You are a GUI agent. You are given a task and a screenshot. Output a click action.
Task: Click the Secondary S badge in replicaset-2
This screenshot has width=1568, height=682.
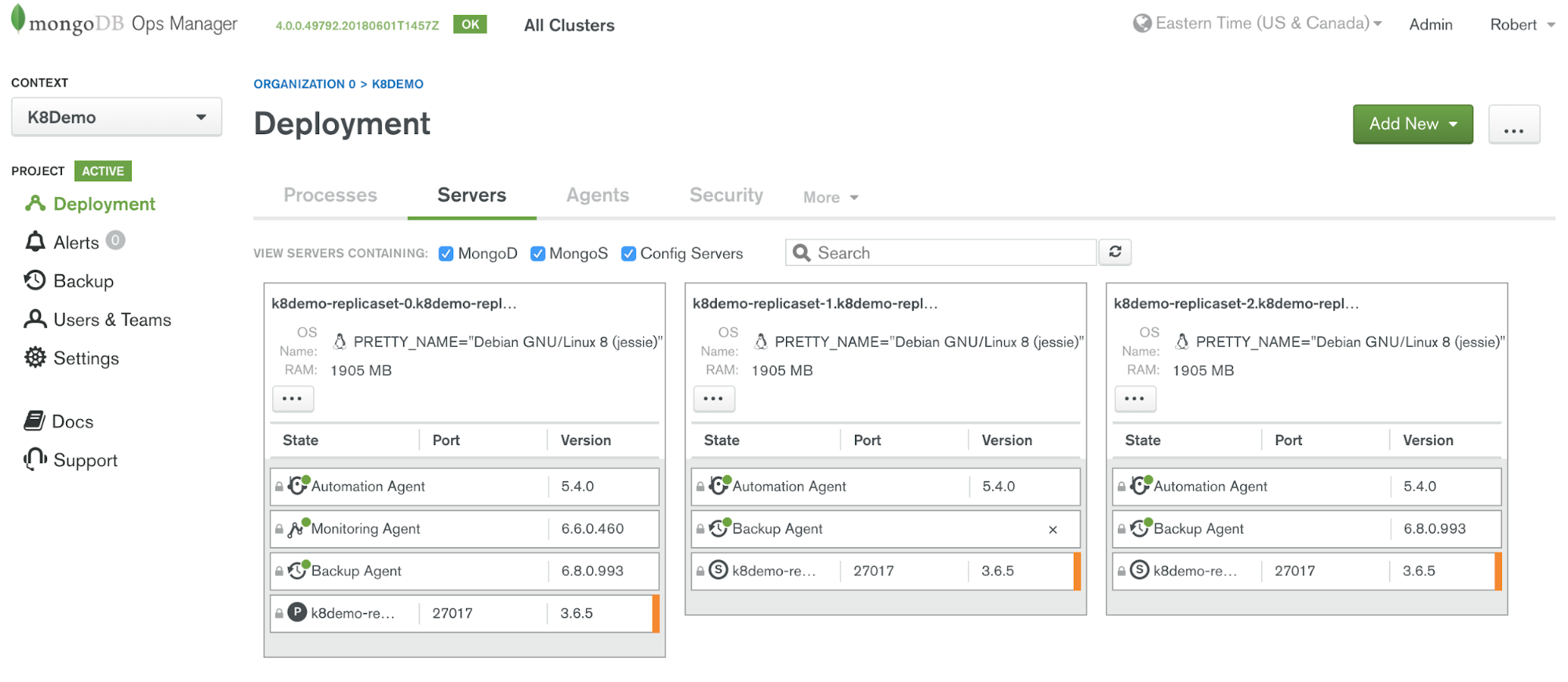[1140, 570]
